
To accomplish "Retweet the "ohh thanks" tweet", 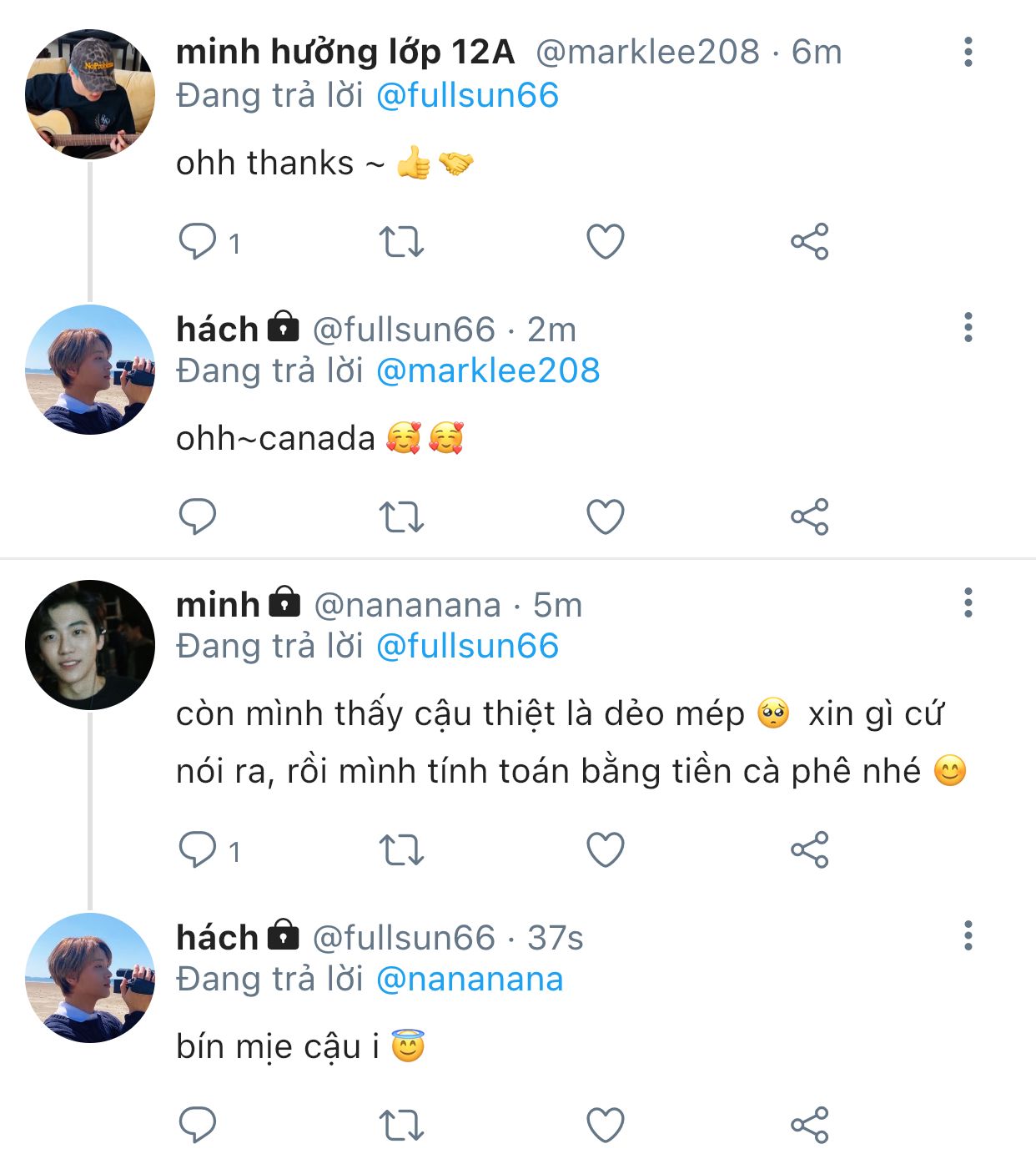I will (x=401, y=242).
